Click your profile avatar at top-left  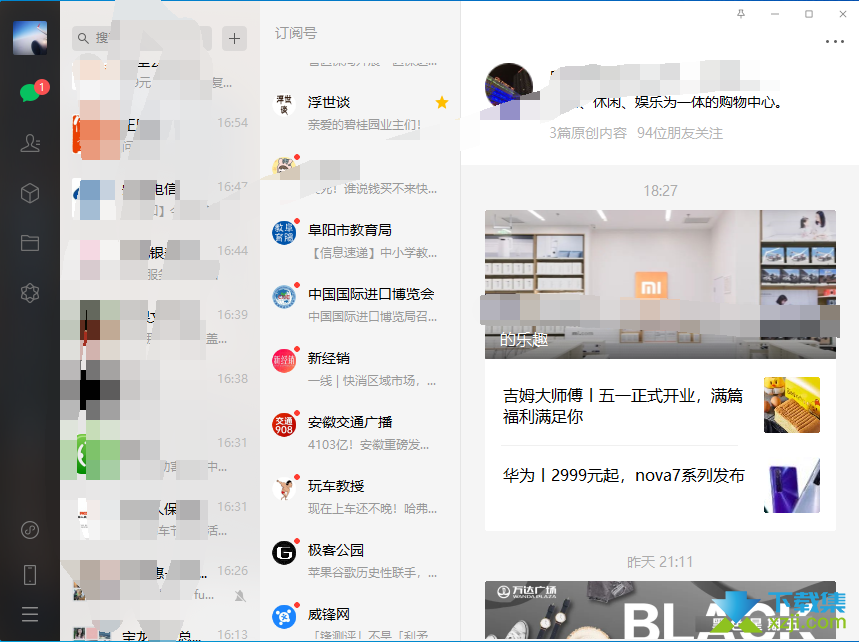click(30, 38)
